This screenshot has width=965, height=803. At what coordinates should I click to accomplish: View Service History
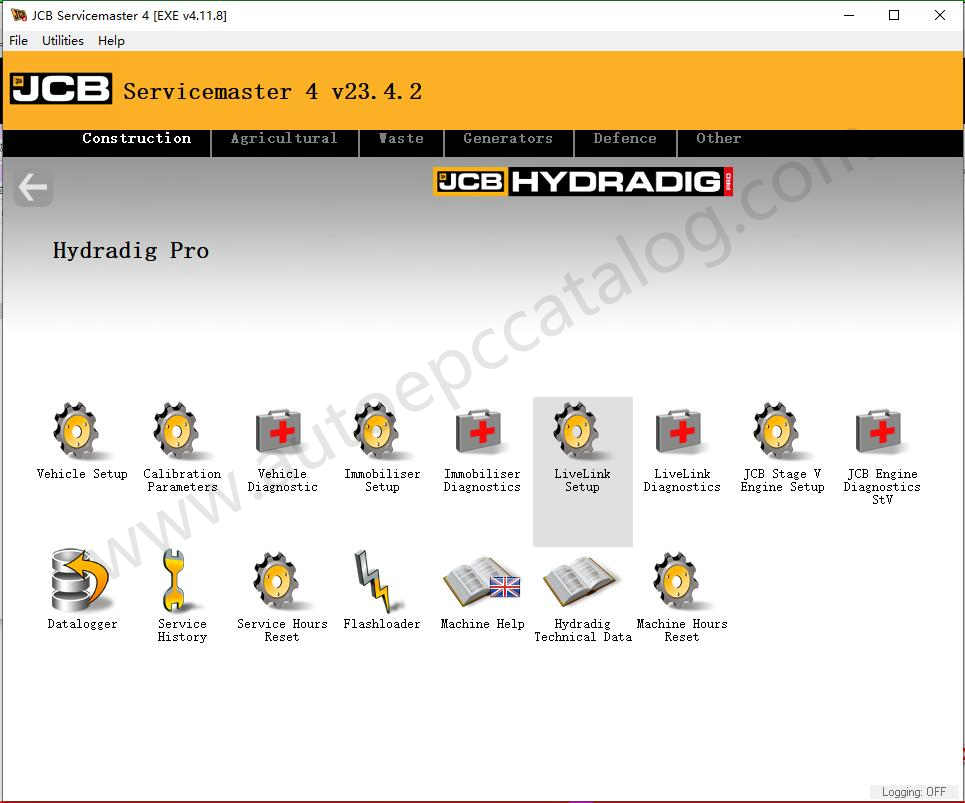[x=181, y=582]
